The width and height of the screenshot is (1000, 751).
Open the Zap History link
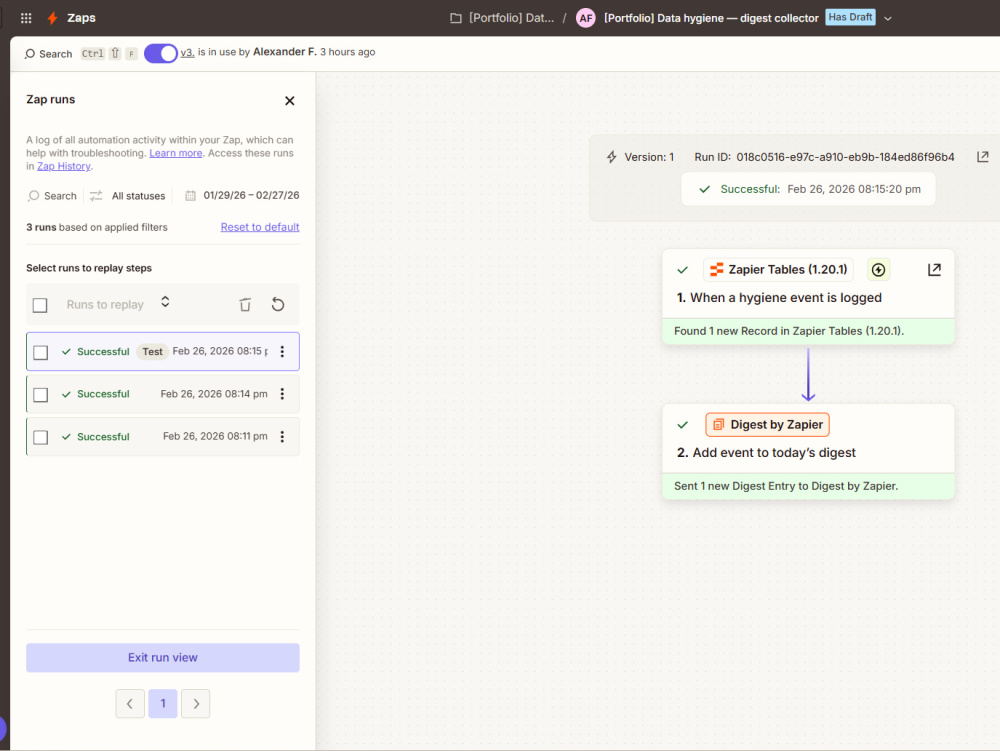click(64, 166)
